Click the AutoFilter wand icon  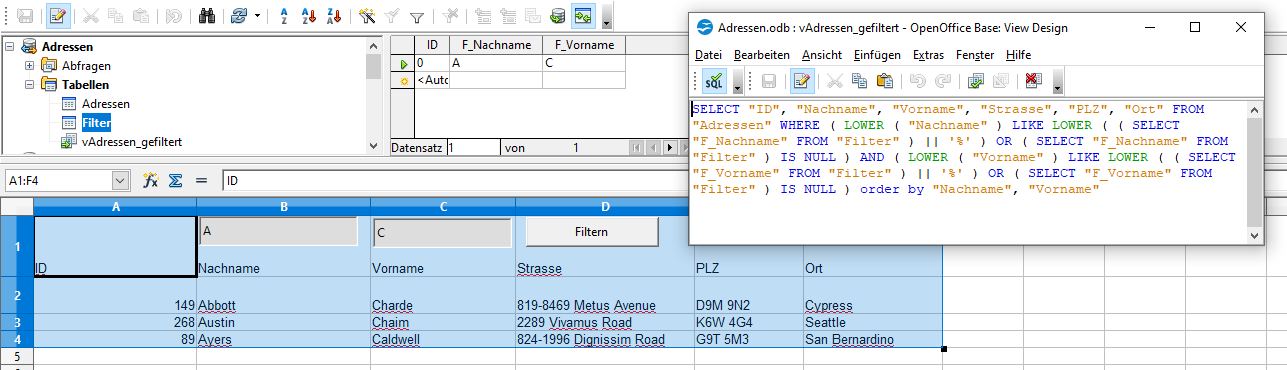click(366, 16)
